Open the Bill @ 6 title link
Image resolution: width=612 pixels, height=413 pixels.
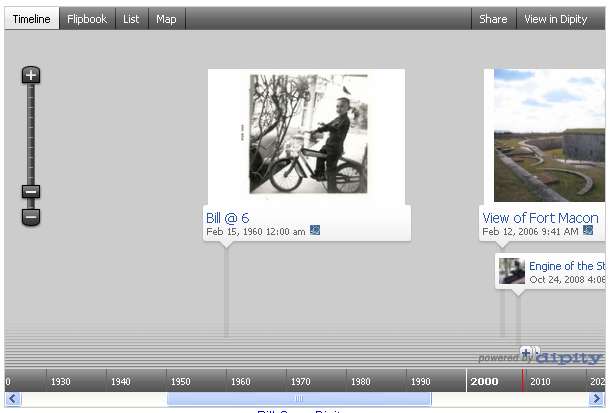coord(227,218)
